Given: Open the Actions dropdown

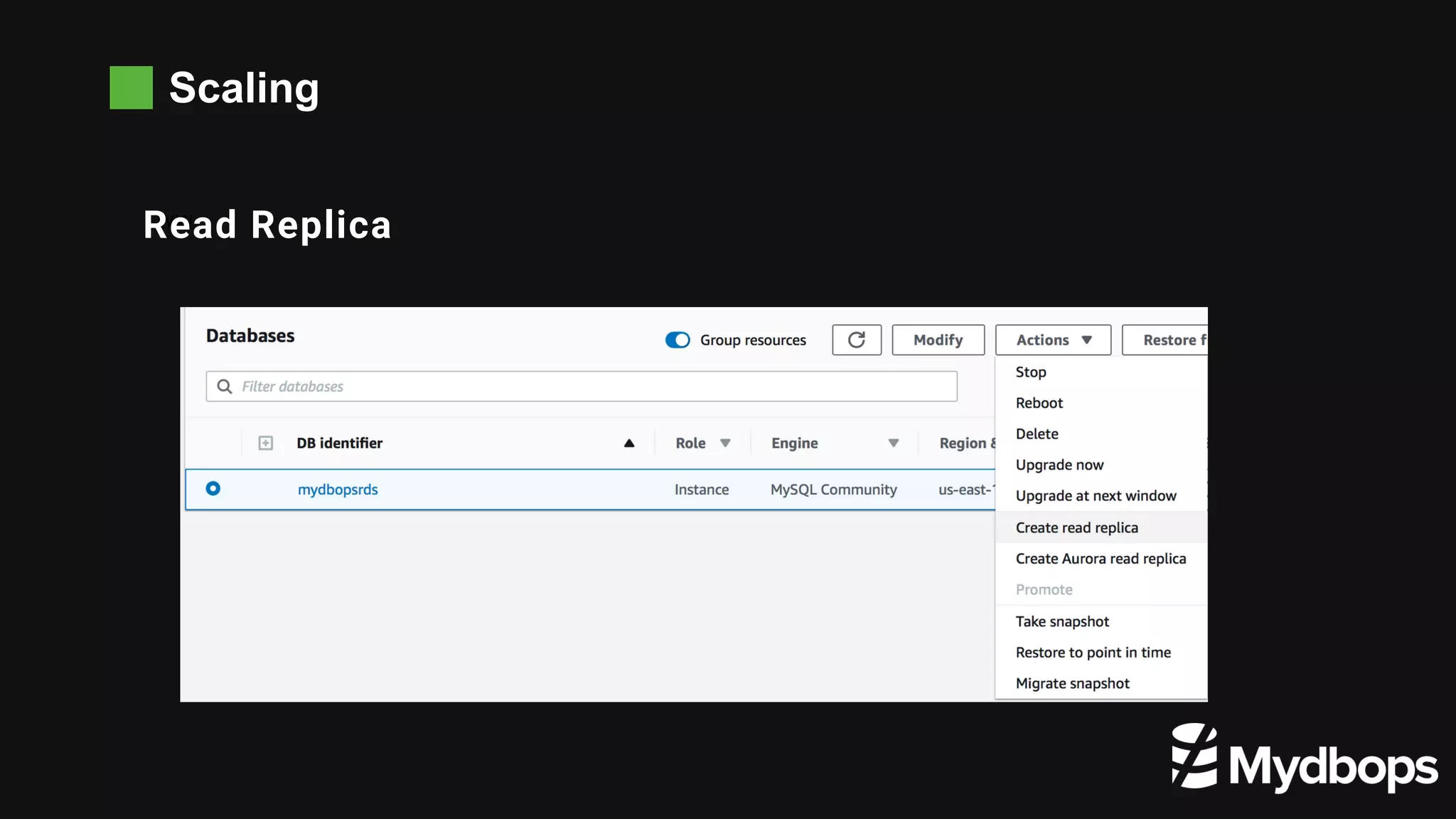Looking at the screenshot, I should point(1053,340).
